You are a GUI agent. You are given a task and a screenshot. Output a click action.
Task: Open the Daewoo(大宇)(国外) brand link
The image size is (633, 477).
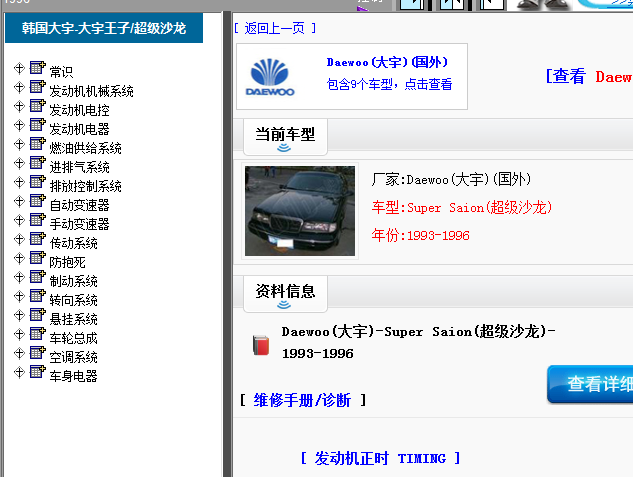[x=387, y=62]
